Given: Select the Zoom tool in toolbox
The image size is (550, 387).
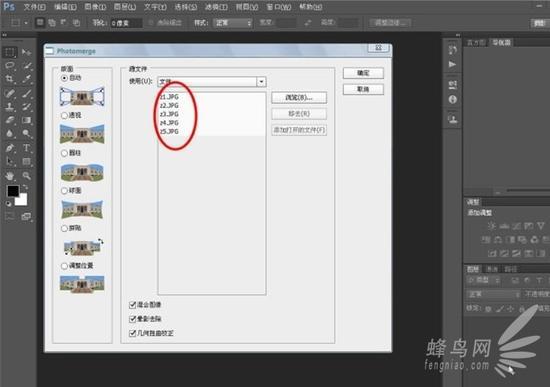Looking at the screenshot, I should click(27, 175).
